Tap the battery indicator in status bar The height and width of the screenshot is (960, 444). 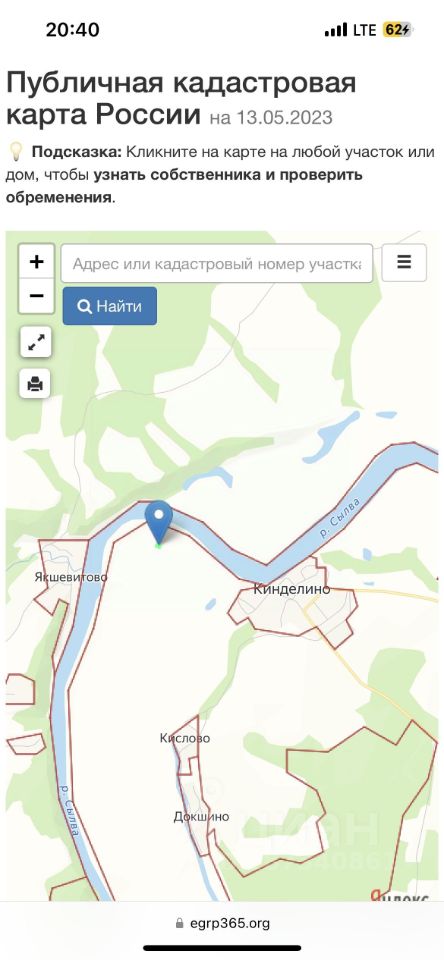point(399,30)
